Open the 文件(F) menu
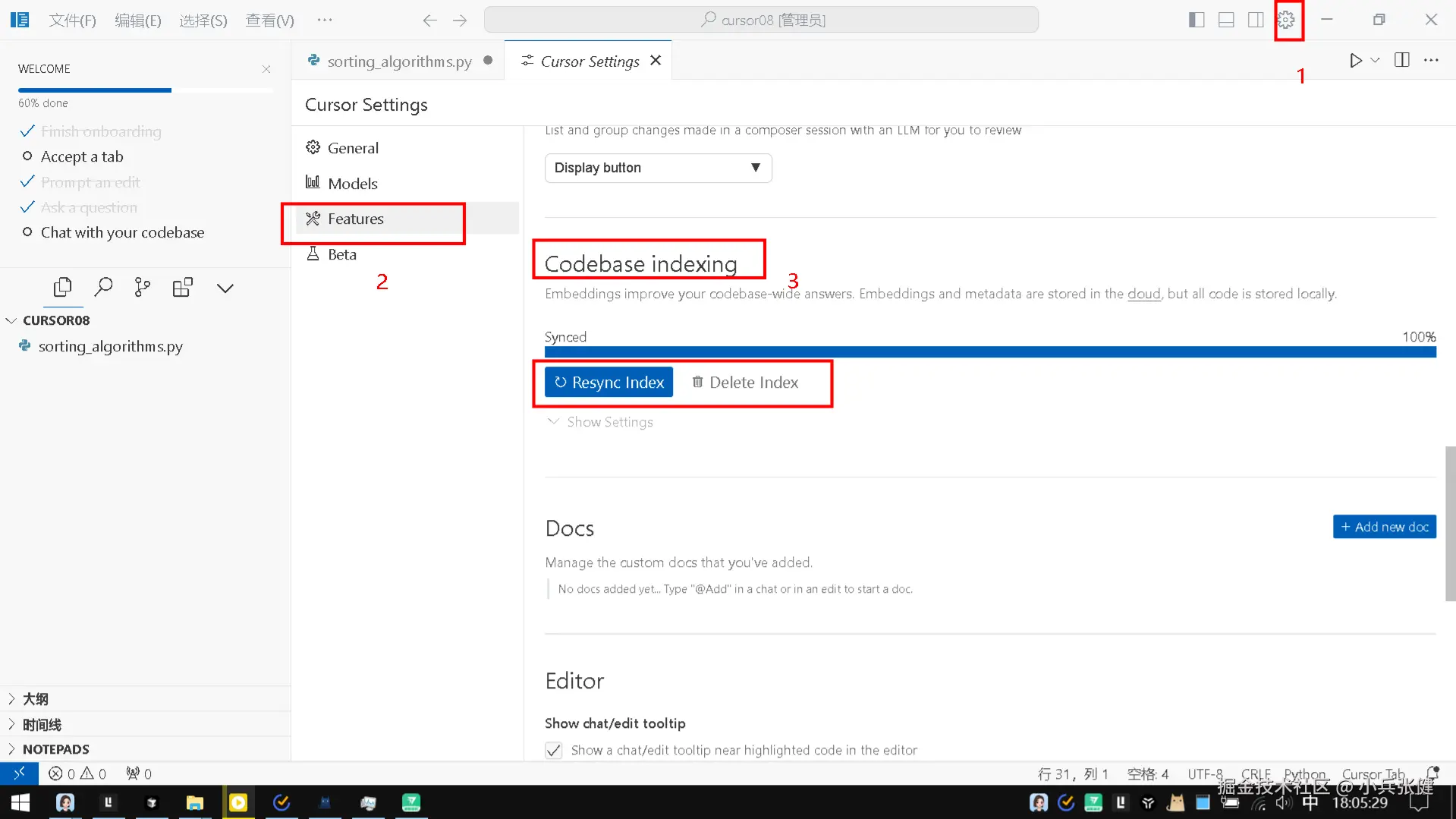 click(73, 20)
